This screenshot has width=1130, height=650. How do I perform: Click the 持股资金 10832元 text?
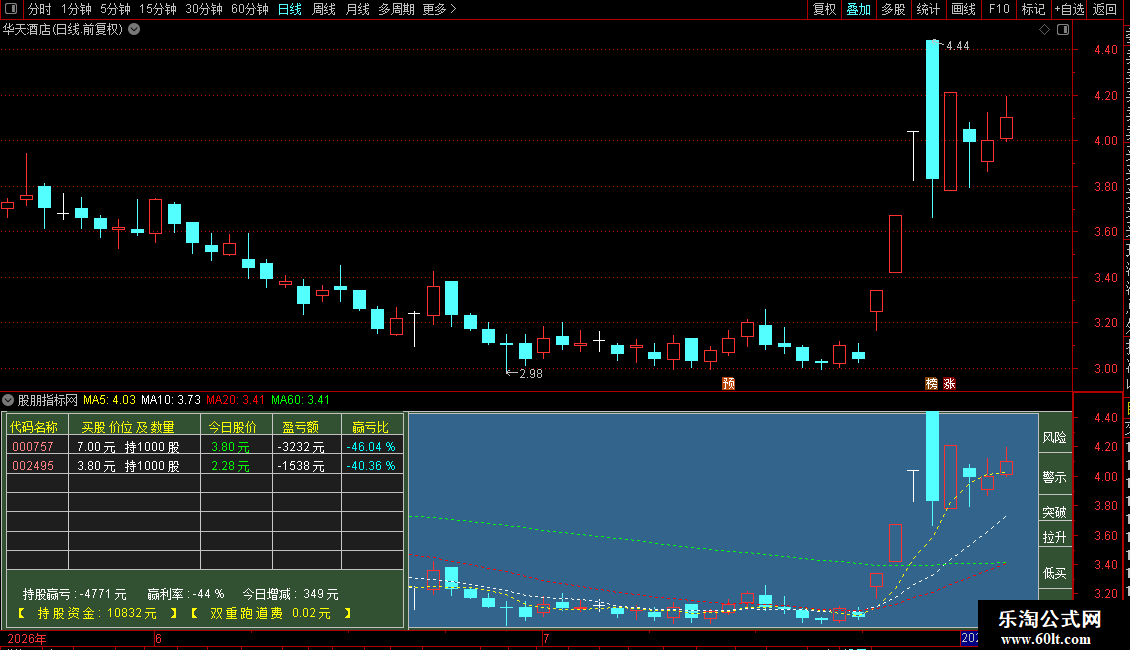[97, 613]
